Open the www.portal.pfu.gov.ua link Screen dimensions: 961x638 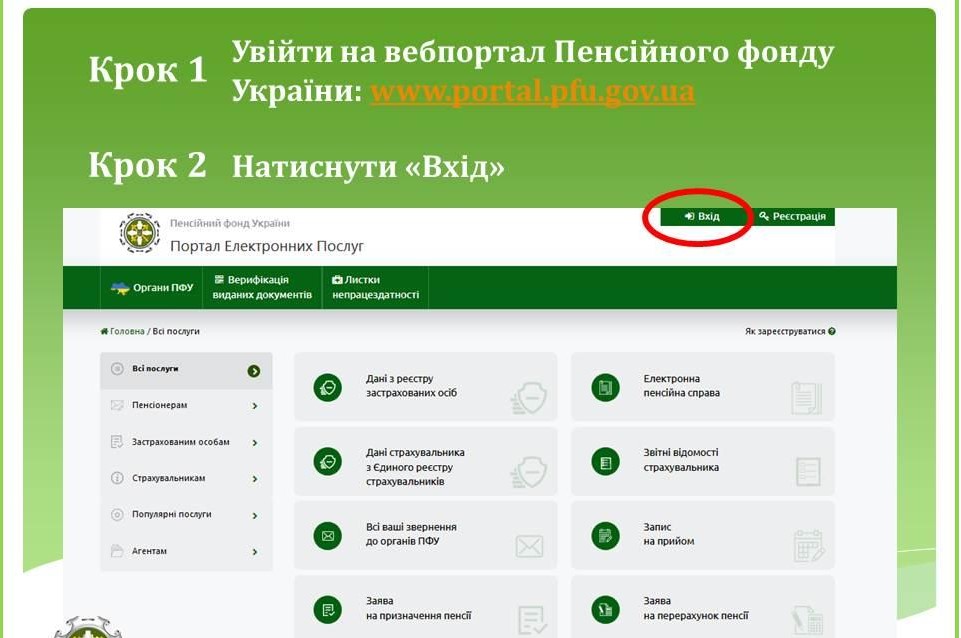tap(532, 92)
